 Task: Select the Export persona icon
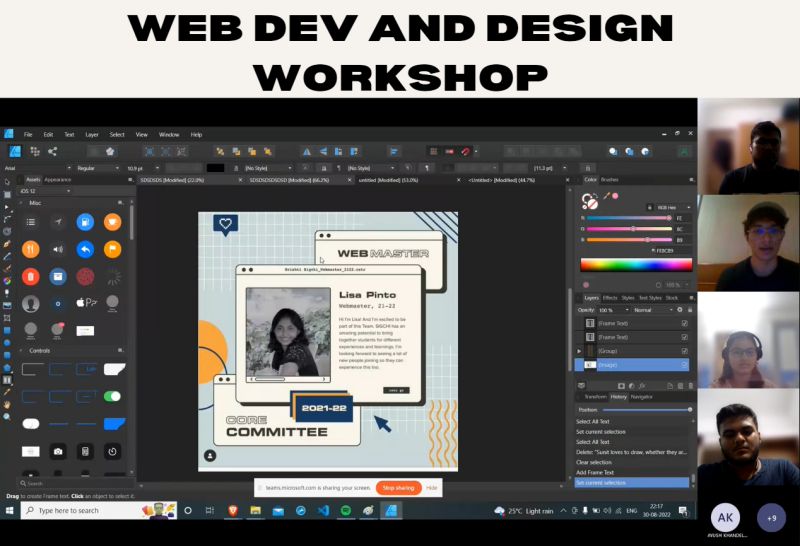(x=53, y=152)
